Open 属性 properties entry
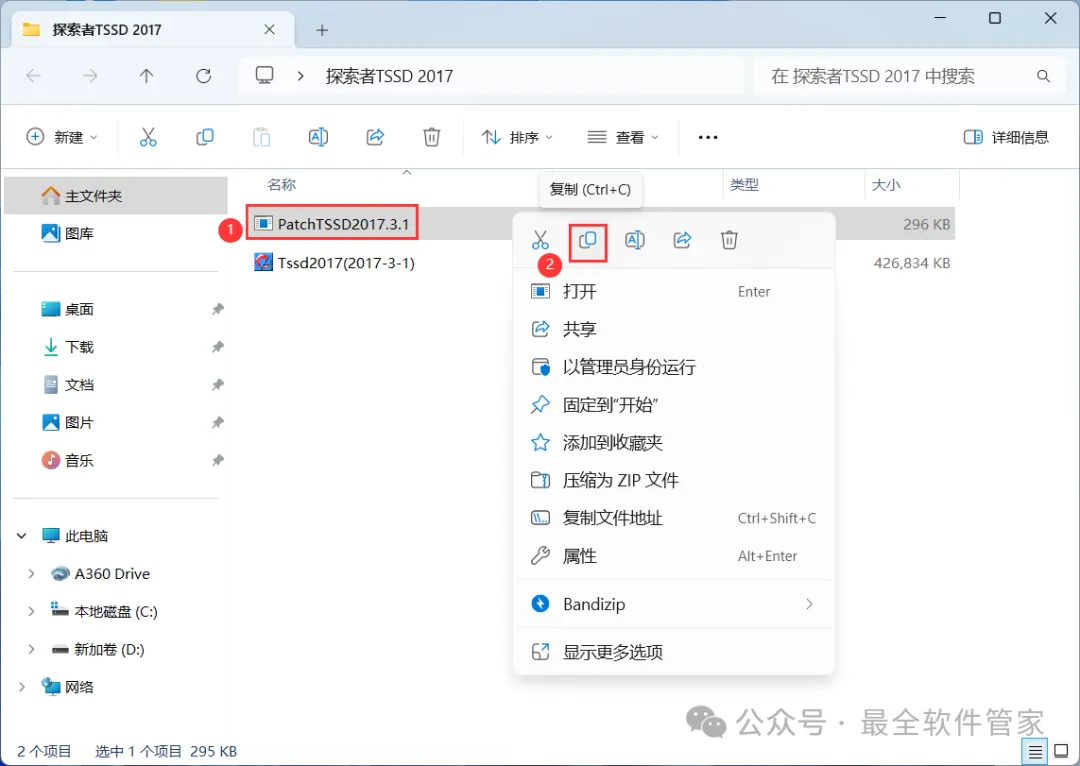 click(x=674, y=556)
